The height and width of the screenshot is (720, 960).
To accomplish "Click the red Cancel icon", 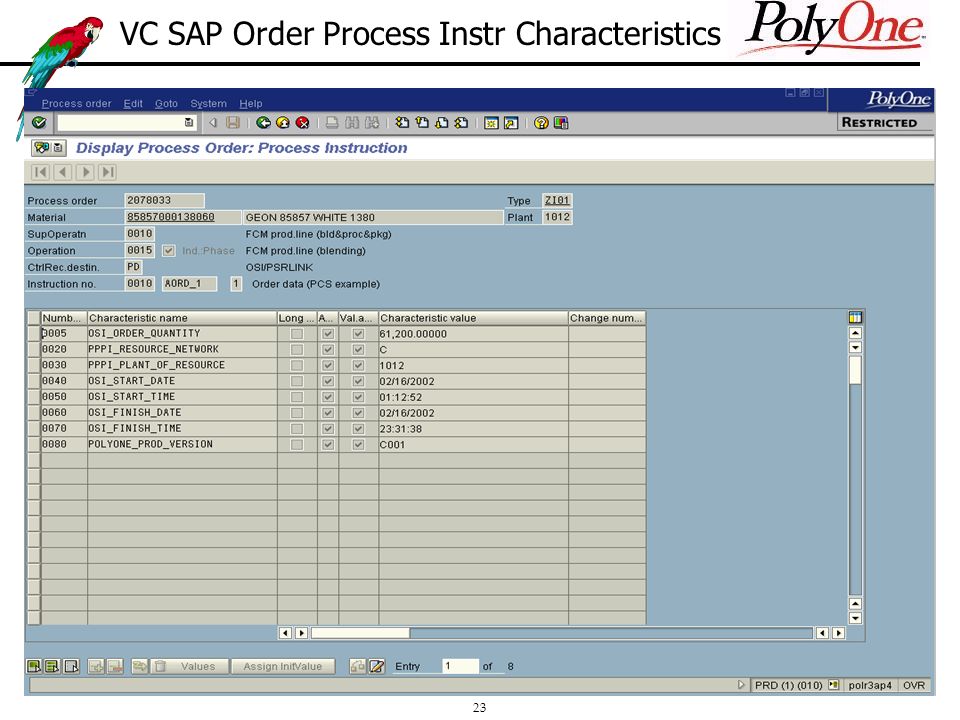I will [x=302, y=123].
